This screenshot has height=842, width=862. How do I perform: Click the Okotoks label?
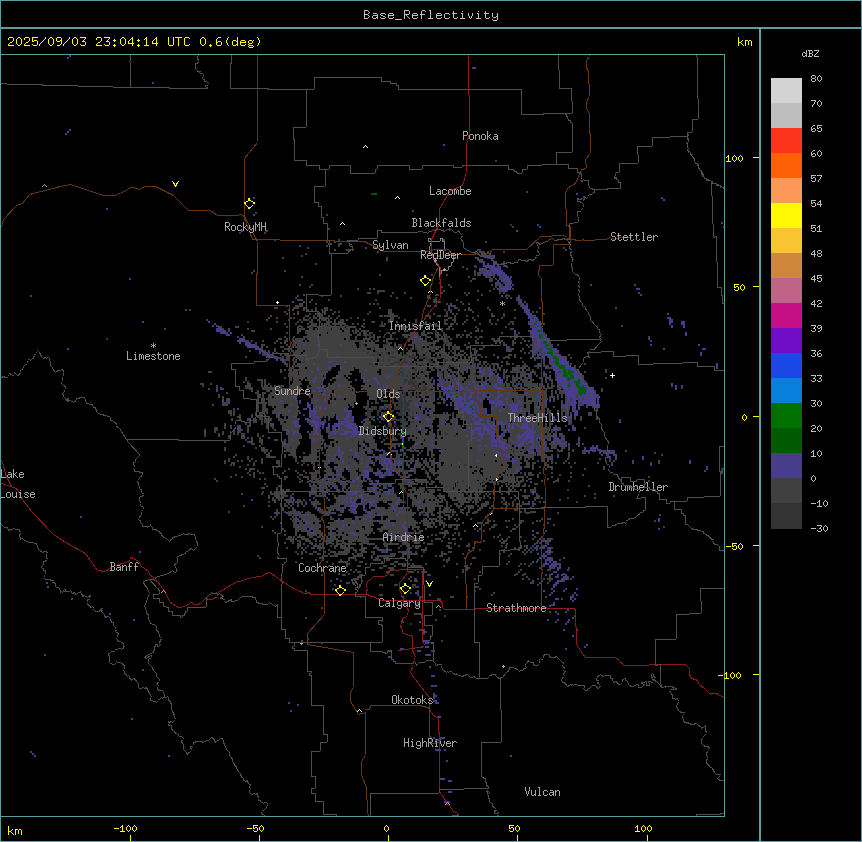click(x=412, y=700)
